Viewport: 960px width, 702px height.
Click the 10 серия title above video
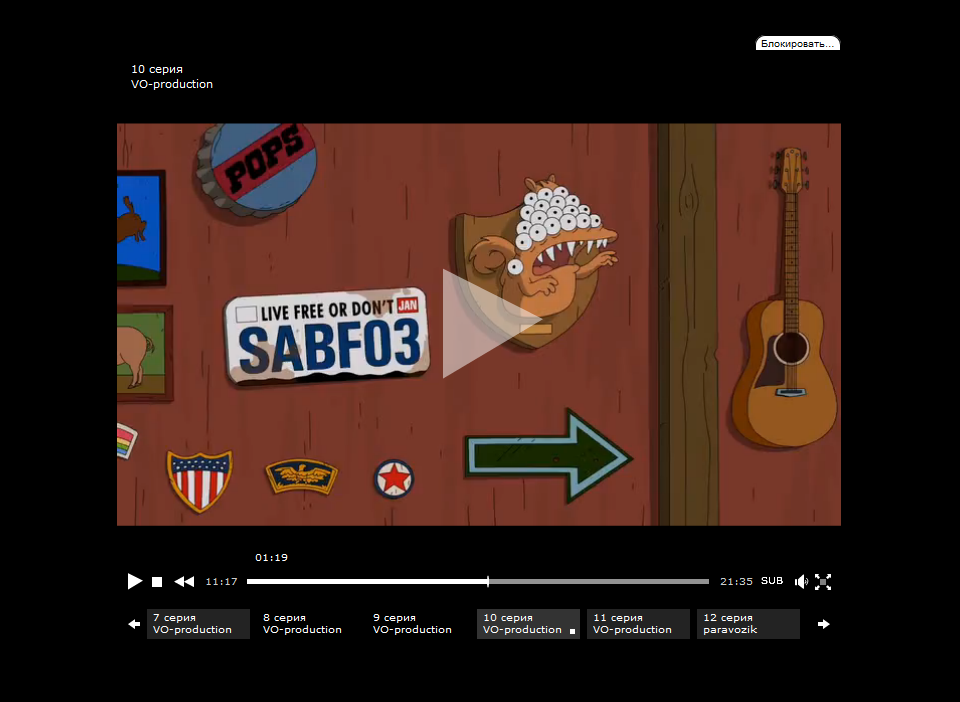[x=157, y=69]
